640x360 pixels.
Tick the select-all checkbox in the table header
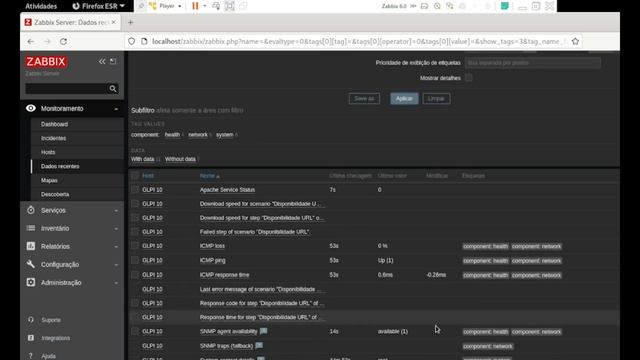pos(135,176)
